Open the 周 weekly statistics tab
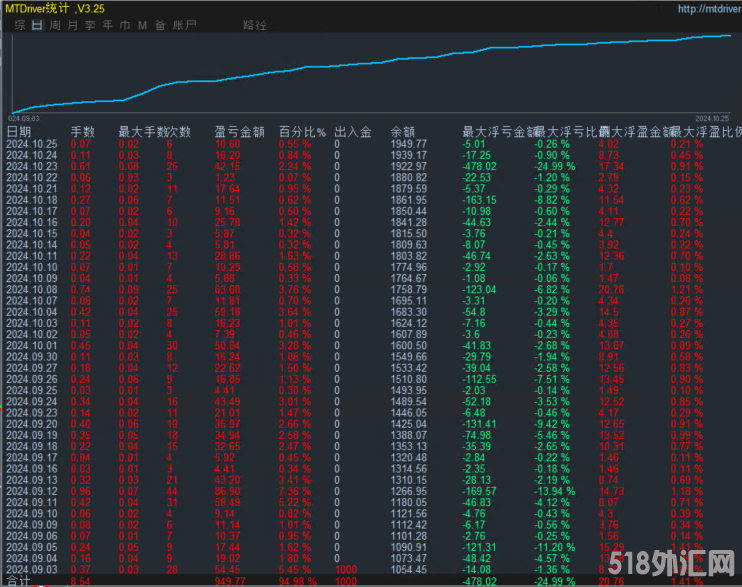The image size is (742, 587). tap(55, 24)
